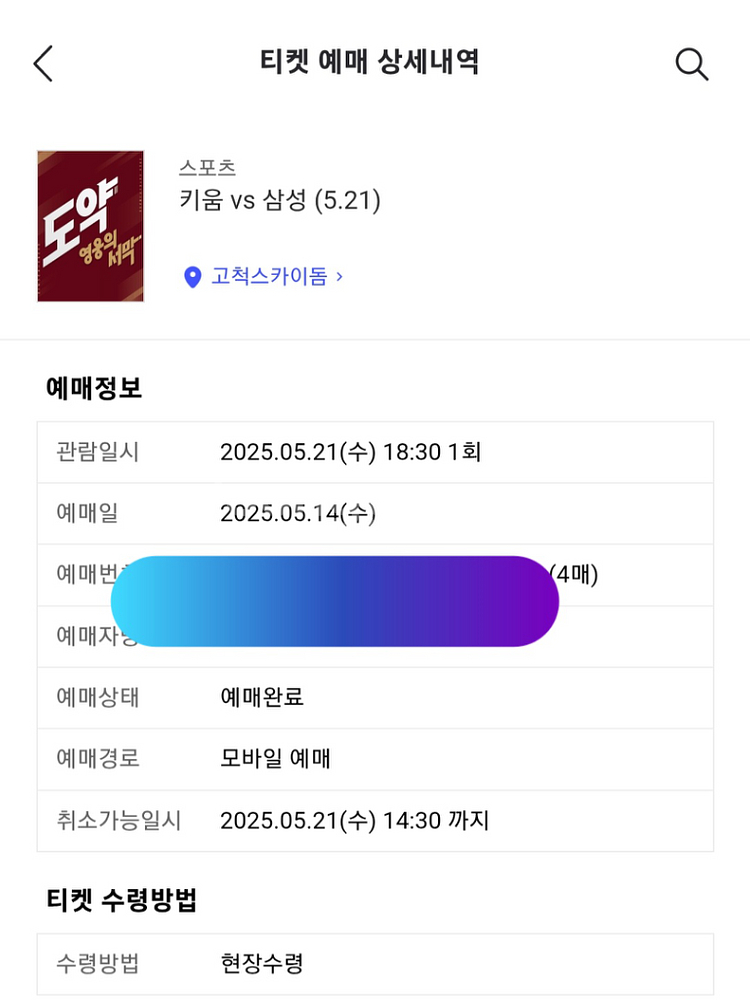This screenshot has width=750, height=1000.
Task: Tap the 예매상태 row label
Action: pos(98,697)
